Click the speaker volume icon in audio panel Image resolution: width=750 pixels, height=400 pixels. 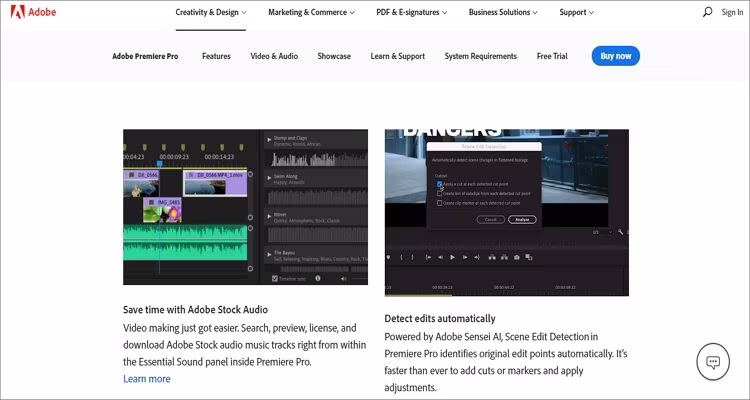tap(343, 278)
